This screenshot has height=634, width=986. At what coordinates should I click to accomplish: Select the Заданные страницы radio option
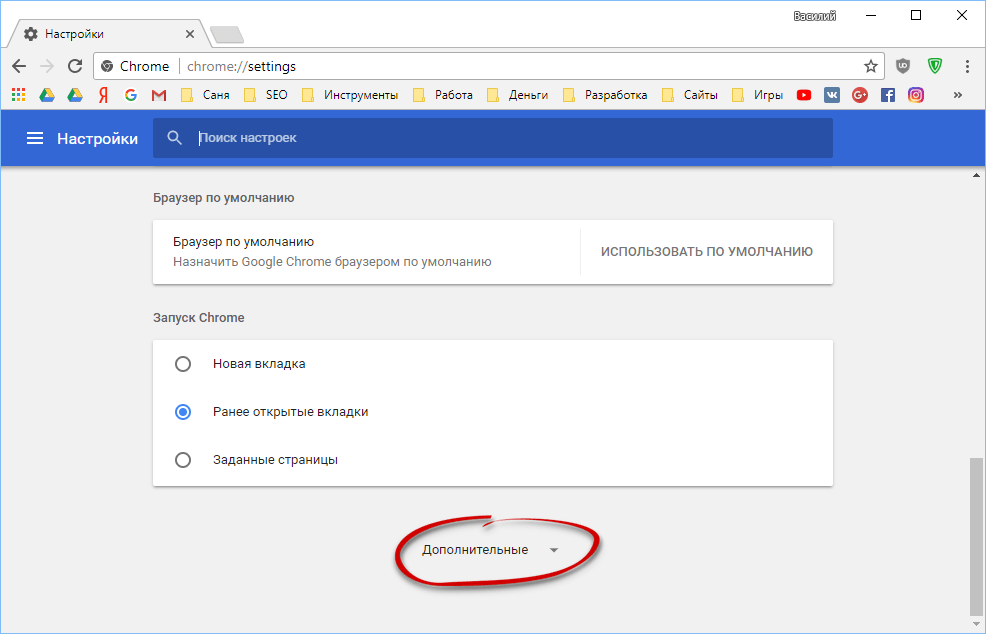coord(183,460)
